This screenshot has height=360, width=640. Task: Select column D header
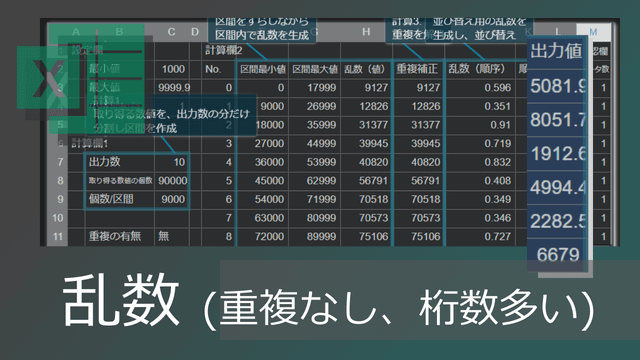(x=195, y=32)
